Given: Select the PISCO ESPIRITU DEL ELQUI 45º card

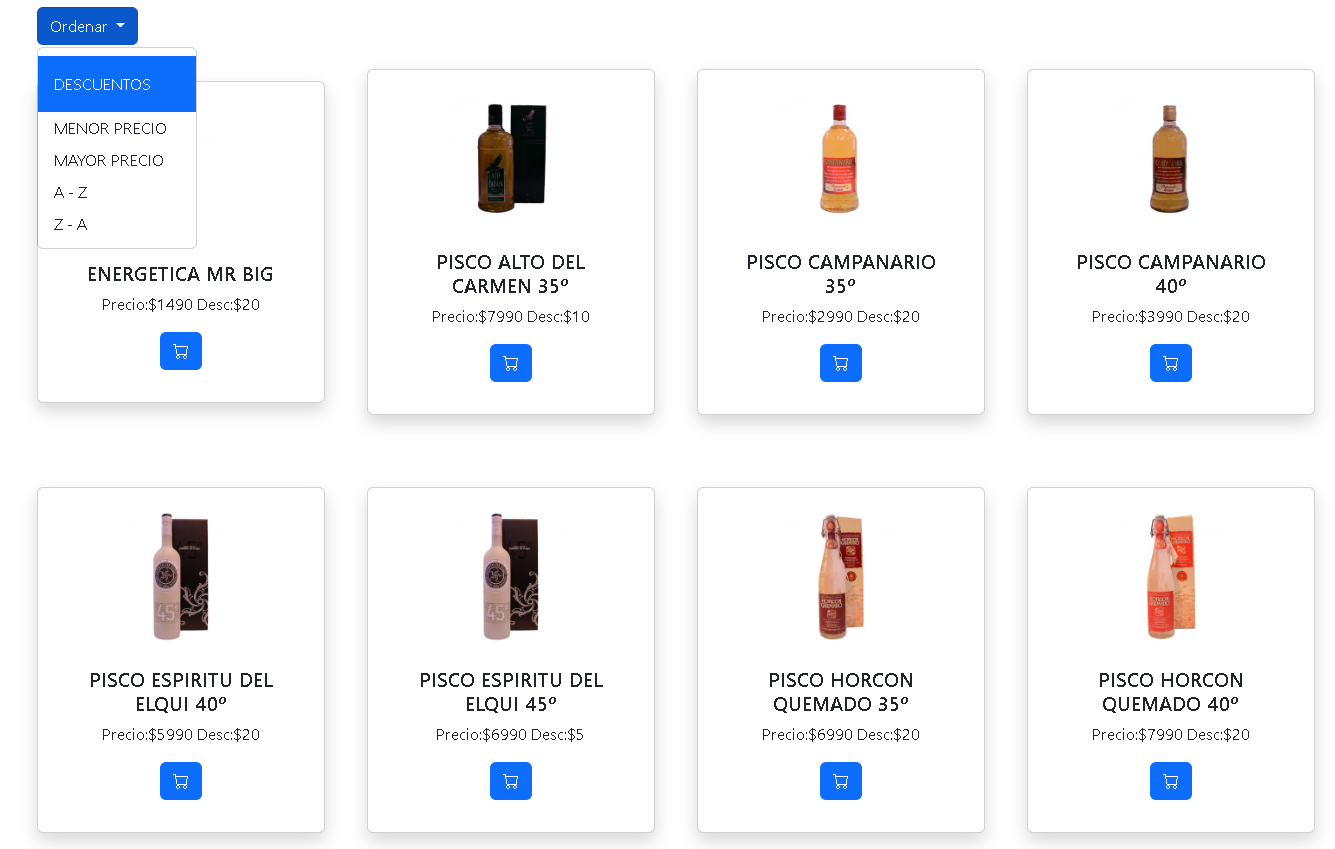Looking at the screenshot, I should pyautogui.click(x=510, y=660).
